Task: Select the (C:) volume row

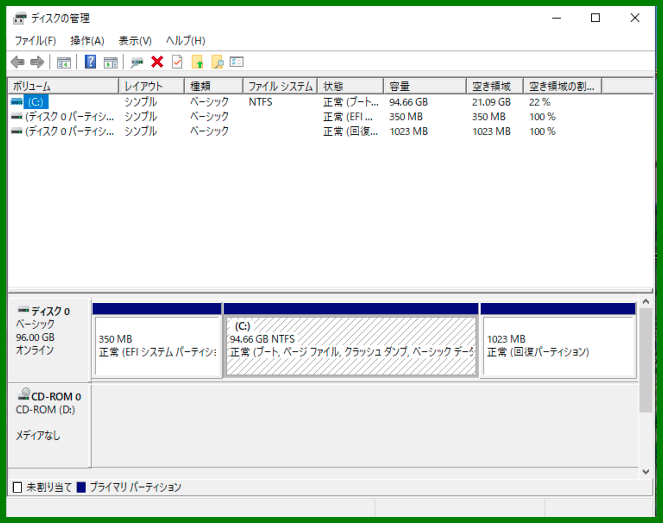Action: tap(36, 102)
